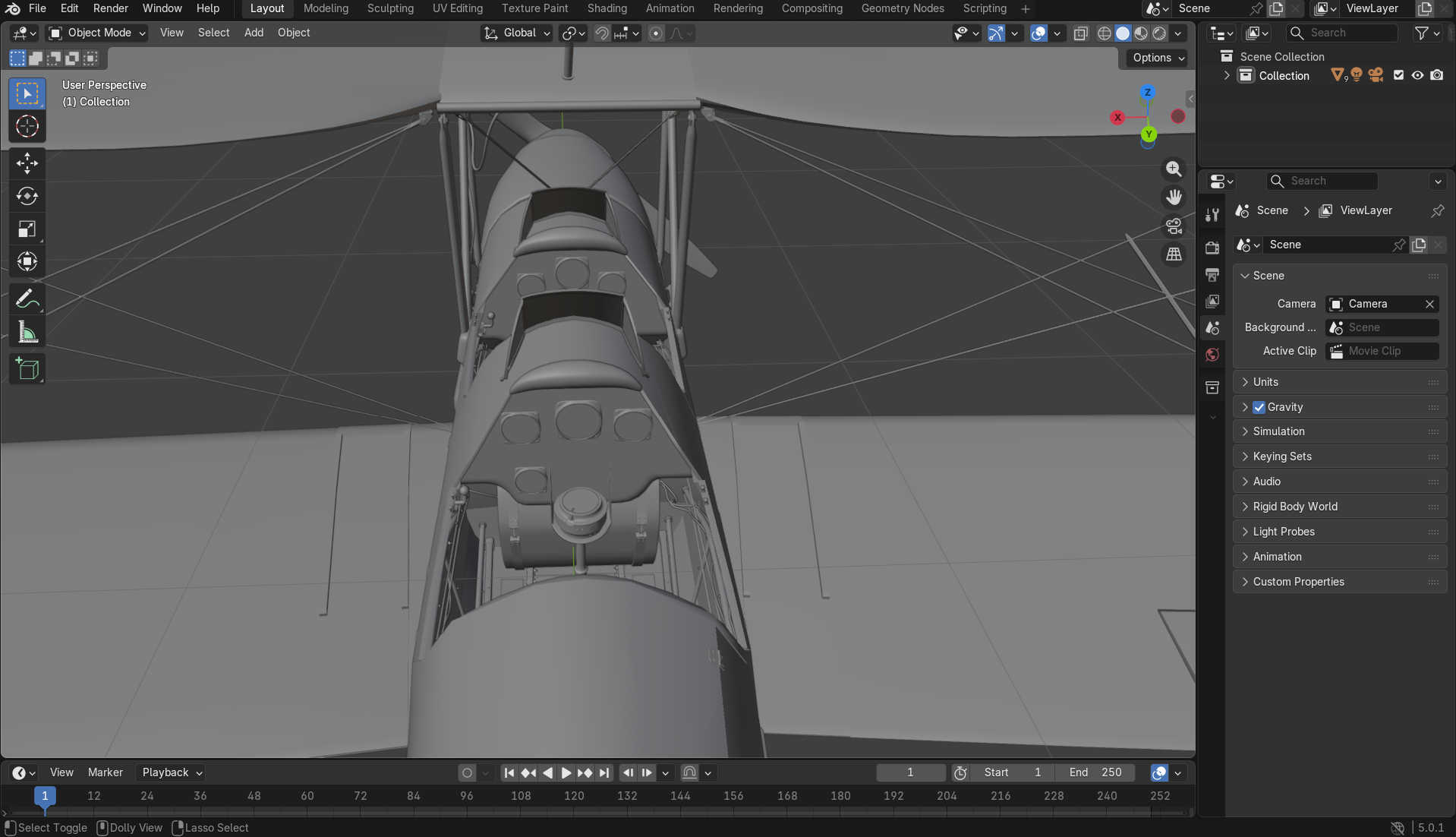
Task: Click the pan view hand icon
Action: 1174,197
